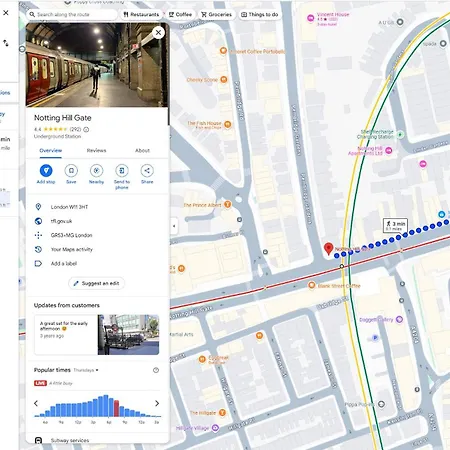The height and width of the screenshot is (450, 450).
Task: Open the tfl.gov.uk website link
Action: point(61,221)
